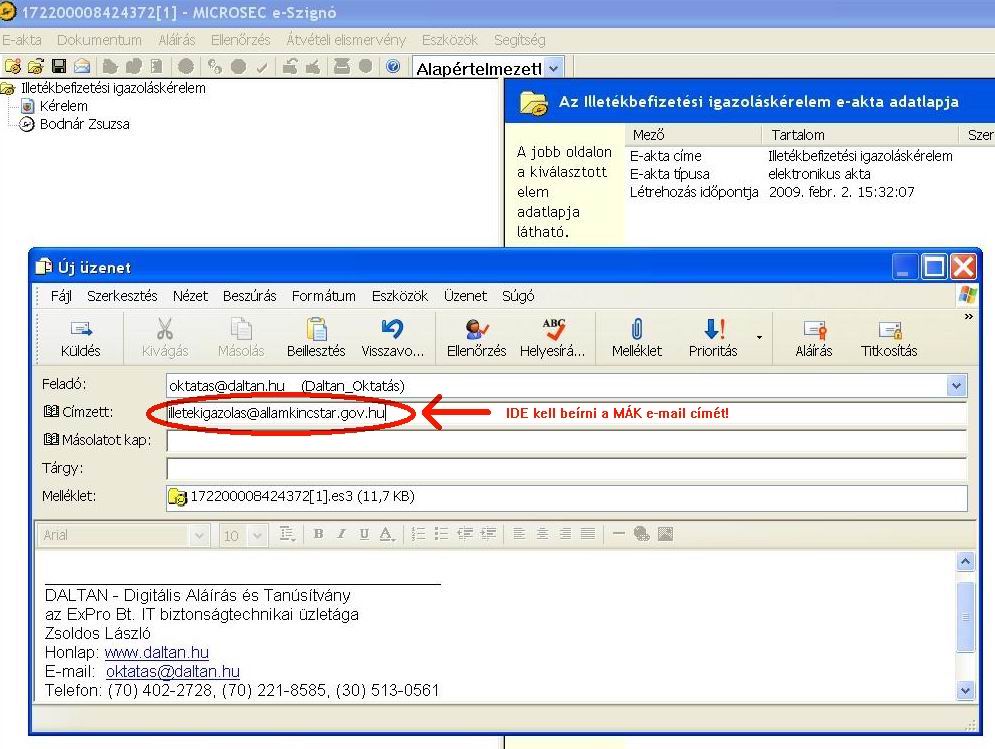Click the Aláírás digital sign icon
This screenshot has height=749, width=995.
pos(813,337)
